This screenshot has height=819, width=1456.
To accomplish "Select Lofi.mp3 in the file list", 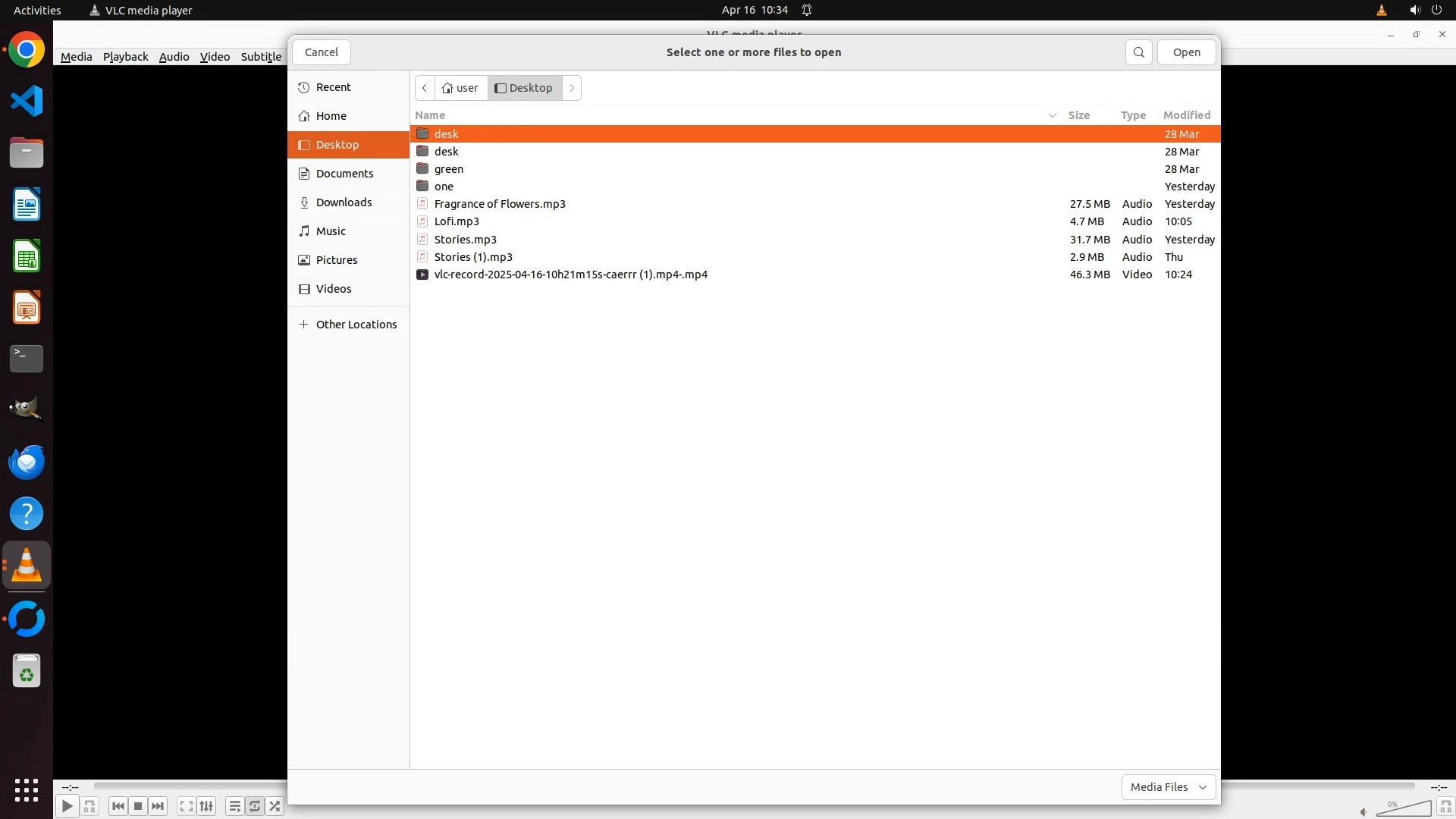I will 457,221.
